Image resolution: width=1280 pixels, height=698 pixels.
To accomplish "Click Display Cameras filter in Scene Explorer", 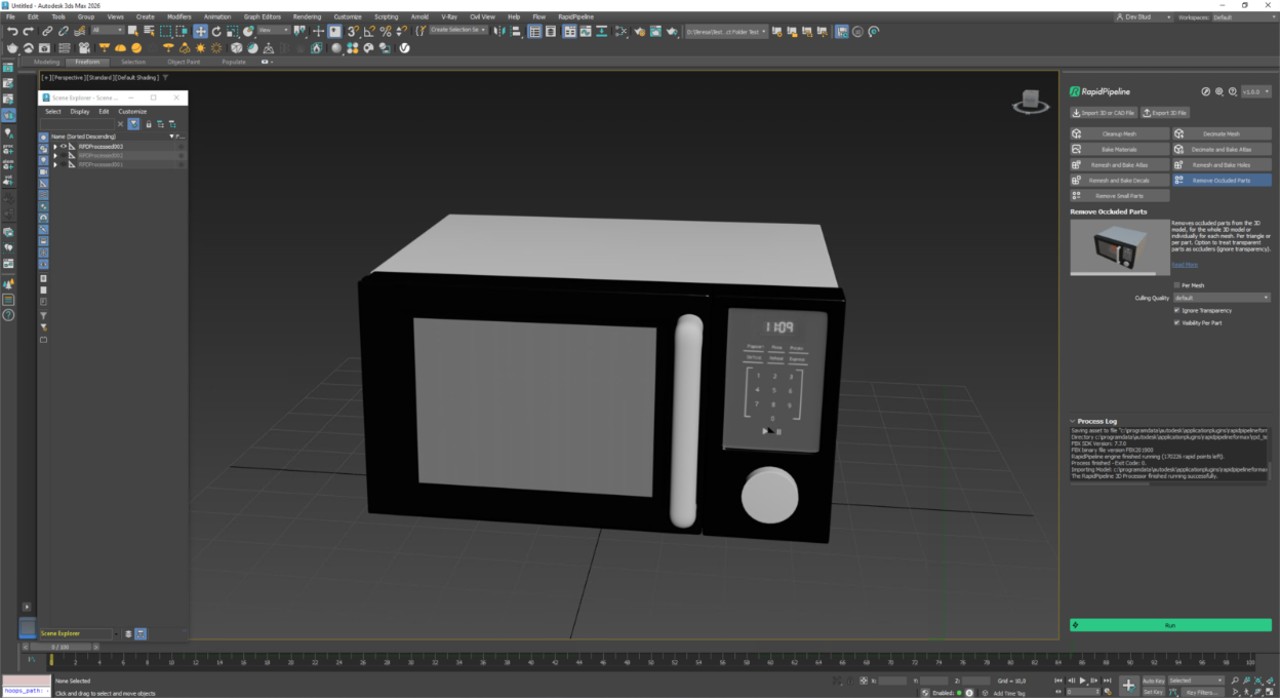I will pos(43,171).
